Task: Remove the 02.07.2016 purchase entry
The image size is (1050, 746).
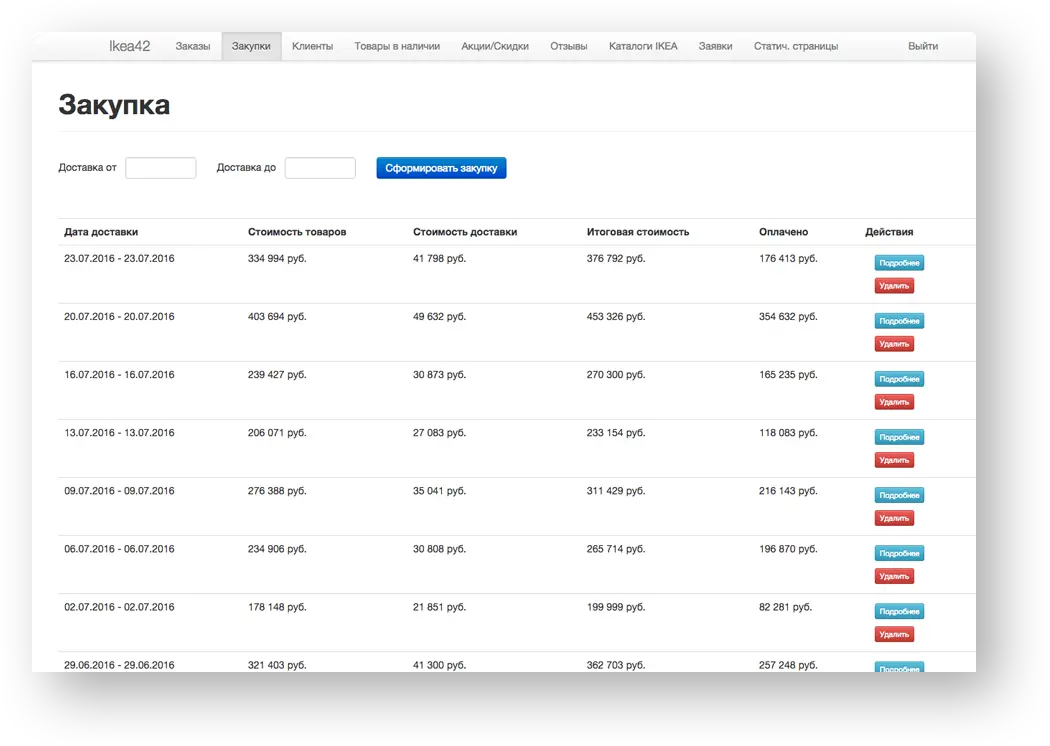Action: (x=894, y=634)
